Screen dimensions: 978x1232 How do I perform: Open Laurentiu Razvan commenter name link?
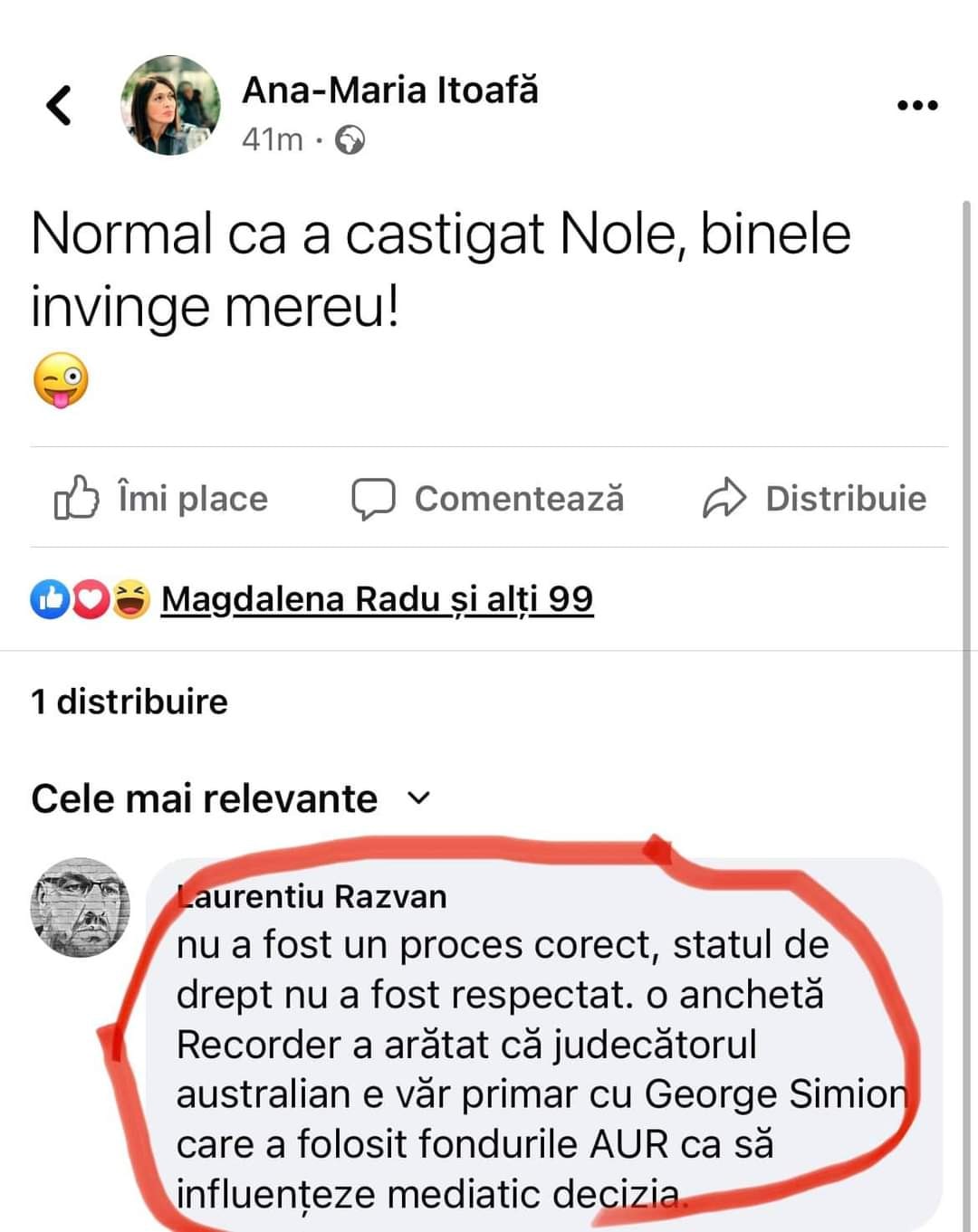[x=313, y=896]
